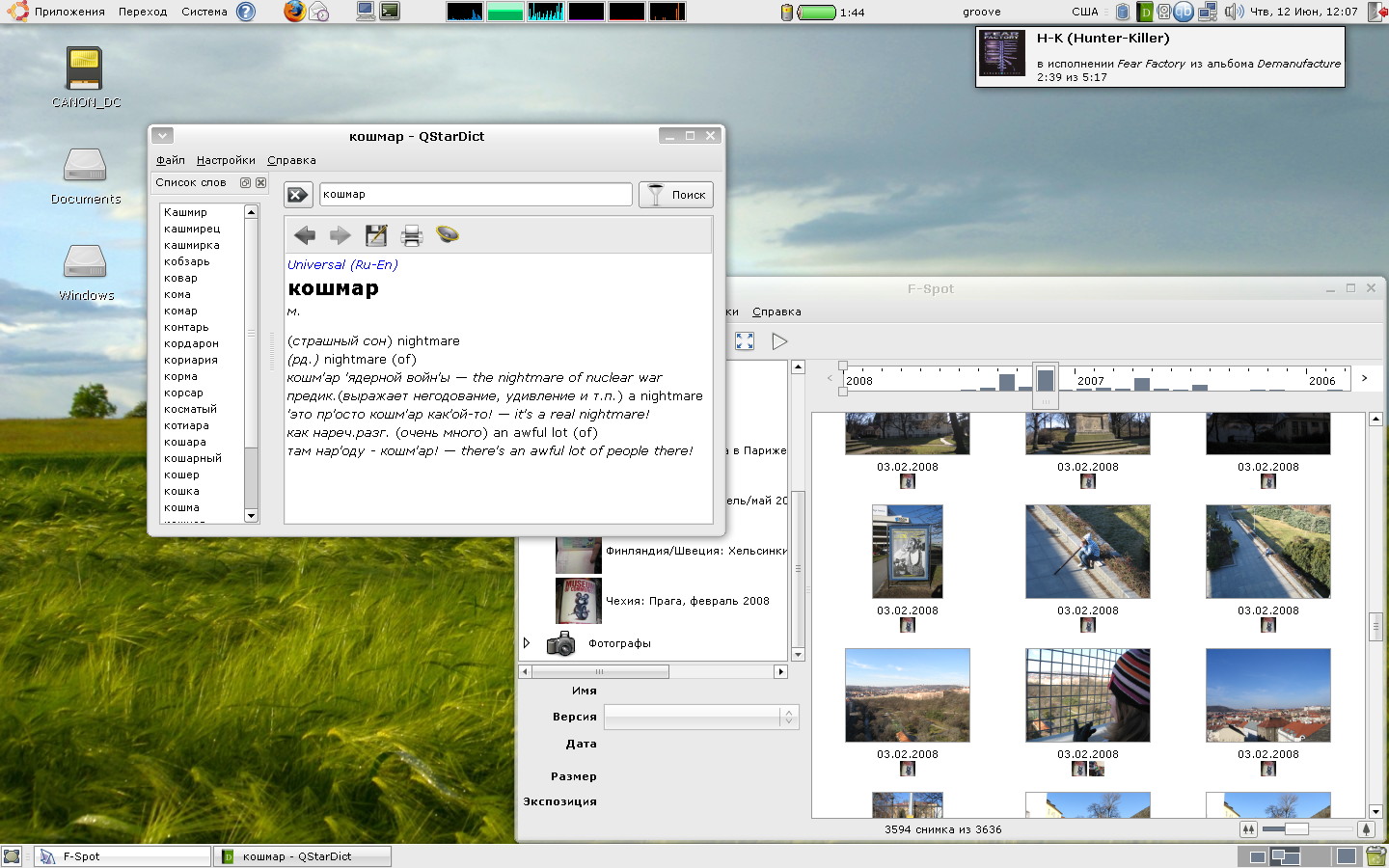Print the translation using the printer icon
Image resolution: width=1389 pixels, height=868 pixels.
pyautogui.click(x=412, y=235)
